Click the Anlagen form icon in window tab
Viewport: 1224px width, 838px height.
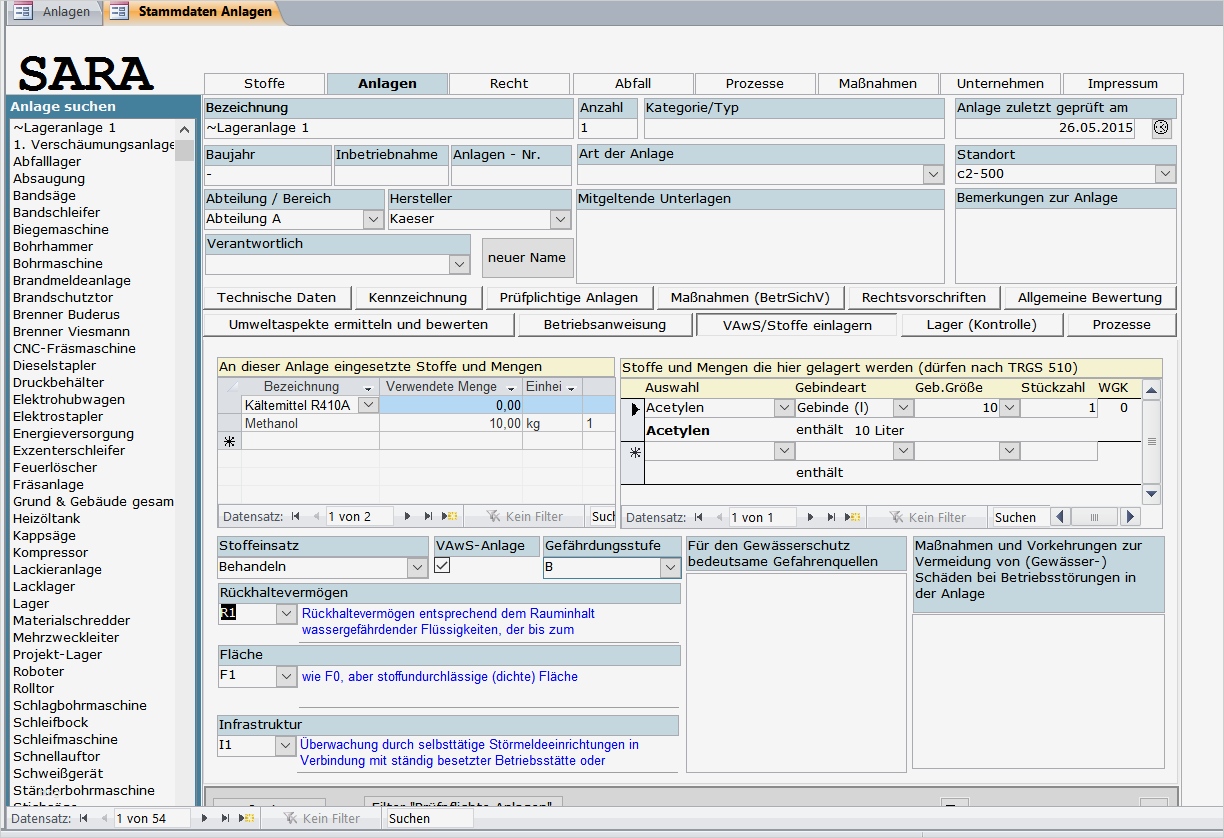tap(23, 12)
